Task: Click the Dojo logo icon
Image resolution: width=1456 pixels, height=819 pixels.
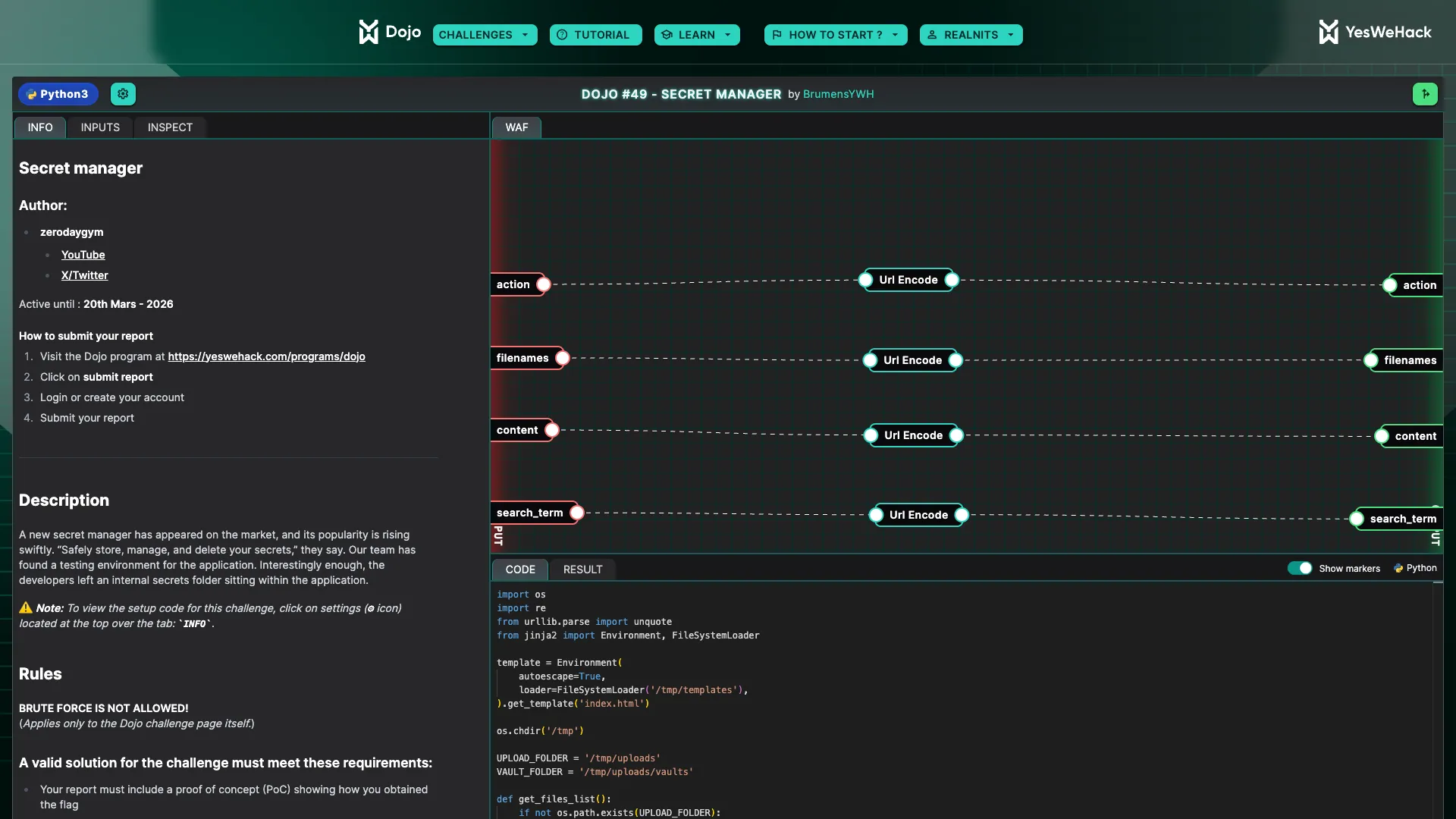Action: pyautogui.click(x=369, y=32)
